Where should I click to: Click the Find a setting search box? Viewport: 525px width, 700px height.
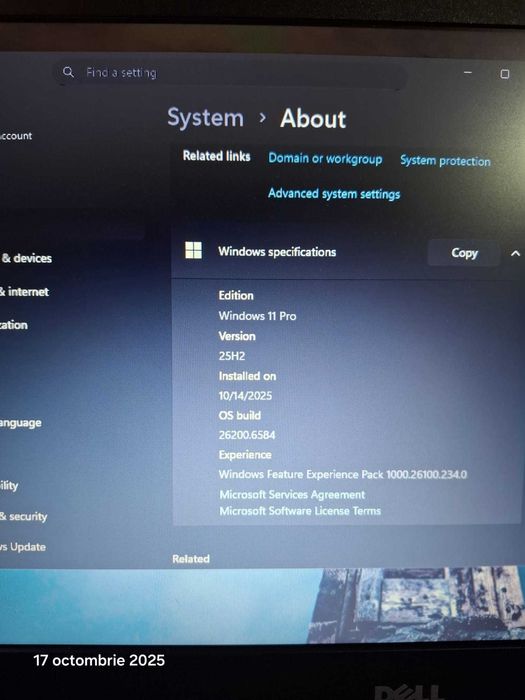230,73
